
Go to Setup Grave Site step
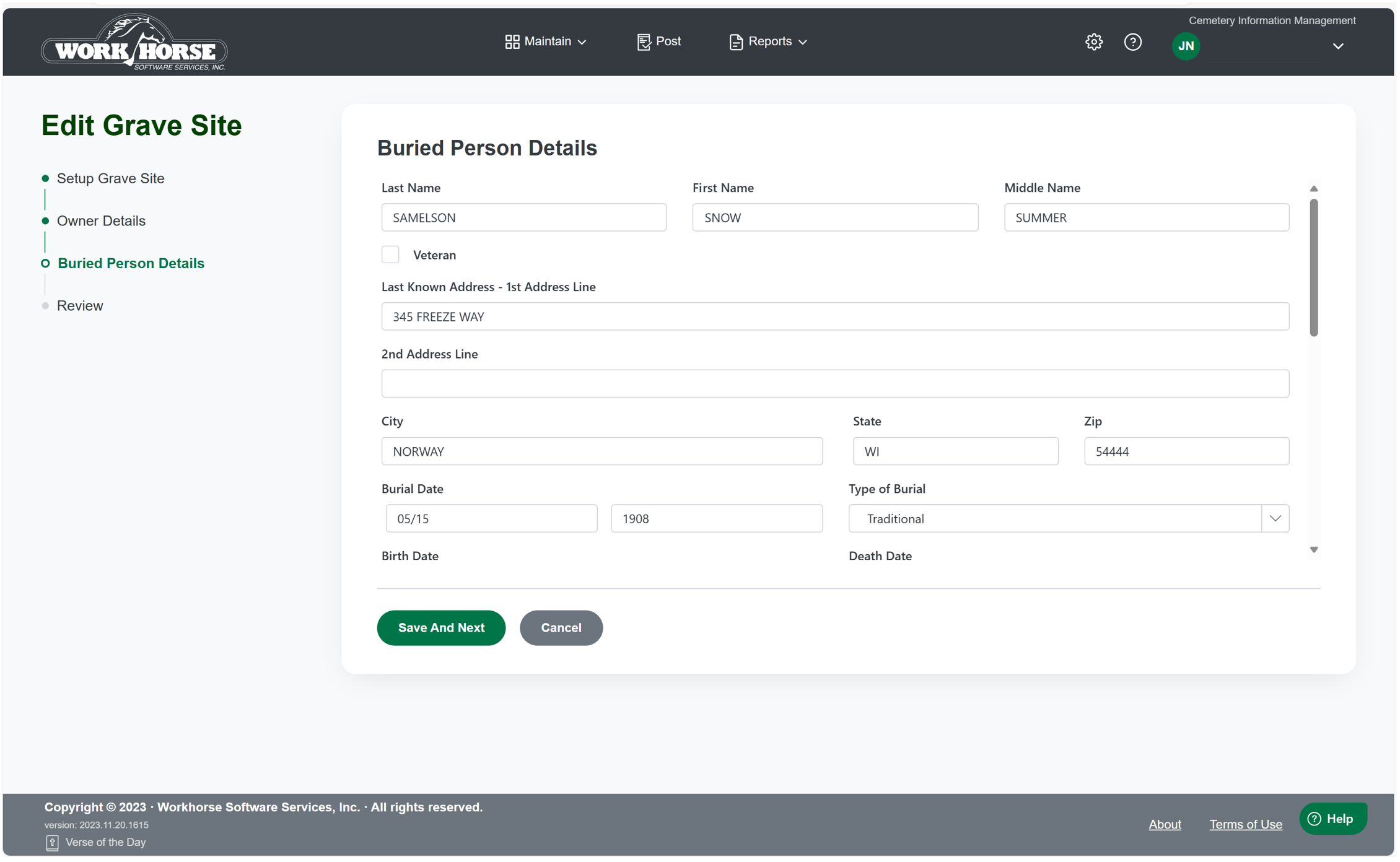click(110, 178)
